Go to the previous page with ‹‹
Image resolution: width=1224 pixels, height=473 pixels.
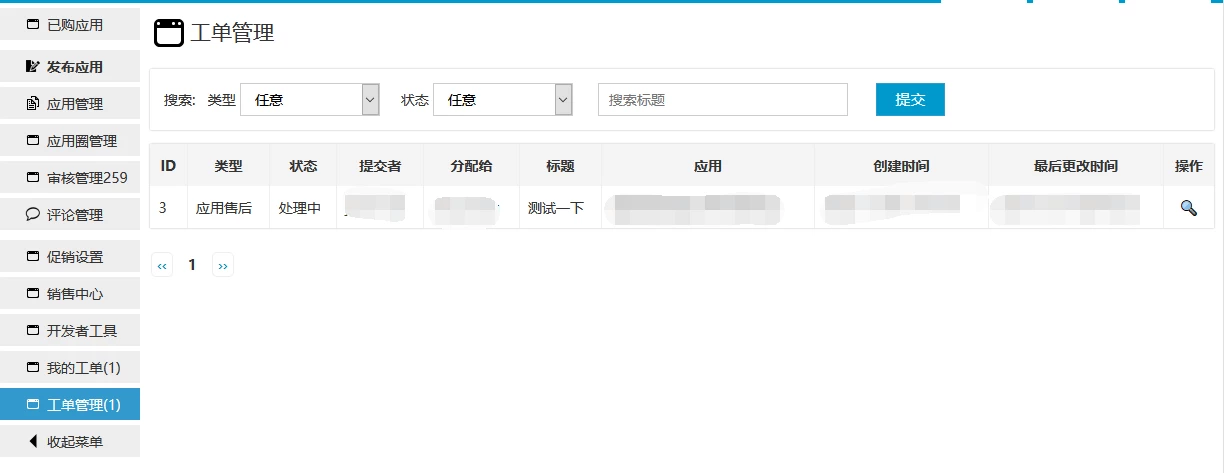(x=162, y=265)
